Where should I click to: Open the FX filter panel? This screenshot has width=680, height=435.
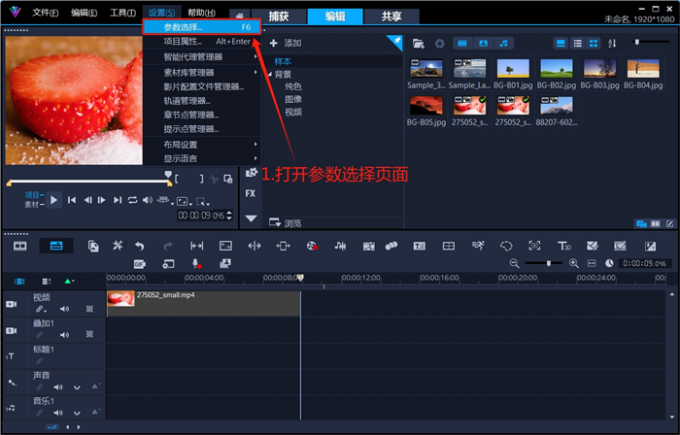click(250, 193)
